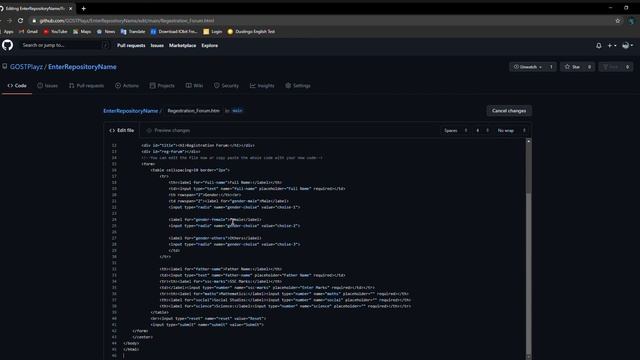Star the repository
The width and height of the screenshot is (640, 360).
point(572,67)
